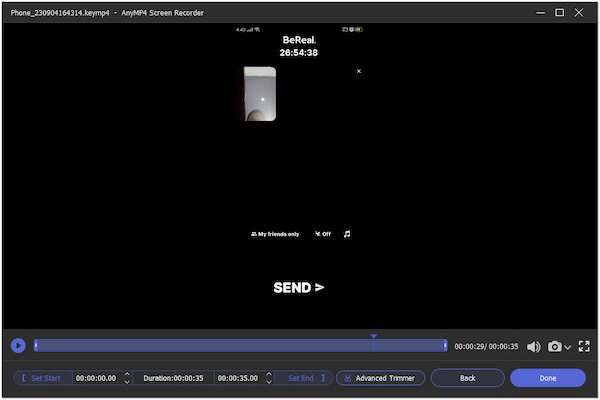Screen dimensions: 600x400
Task: Maximize the AnyMP4 Screen Recorder window
Action: (x=559, y=13)
